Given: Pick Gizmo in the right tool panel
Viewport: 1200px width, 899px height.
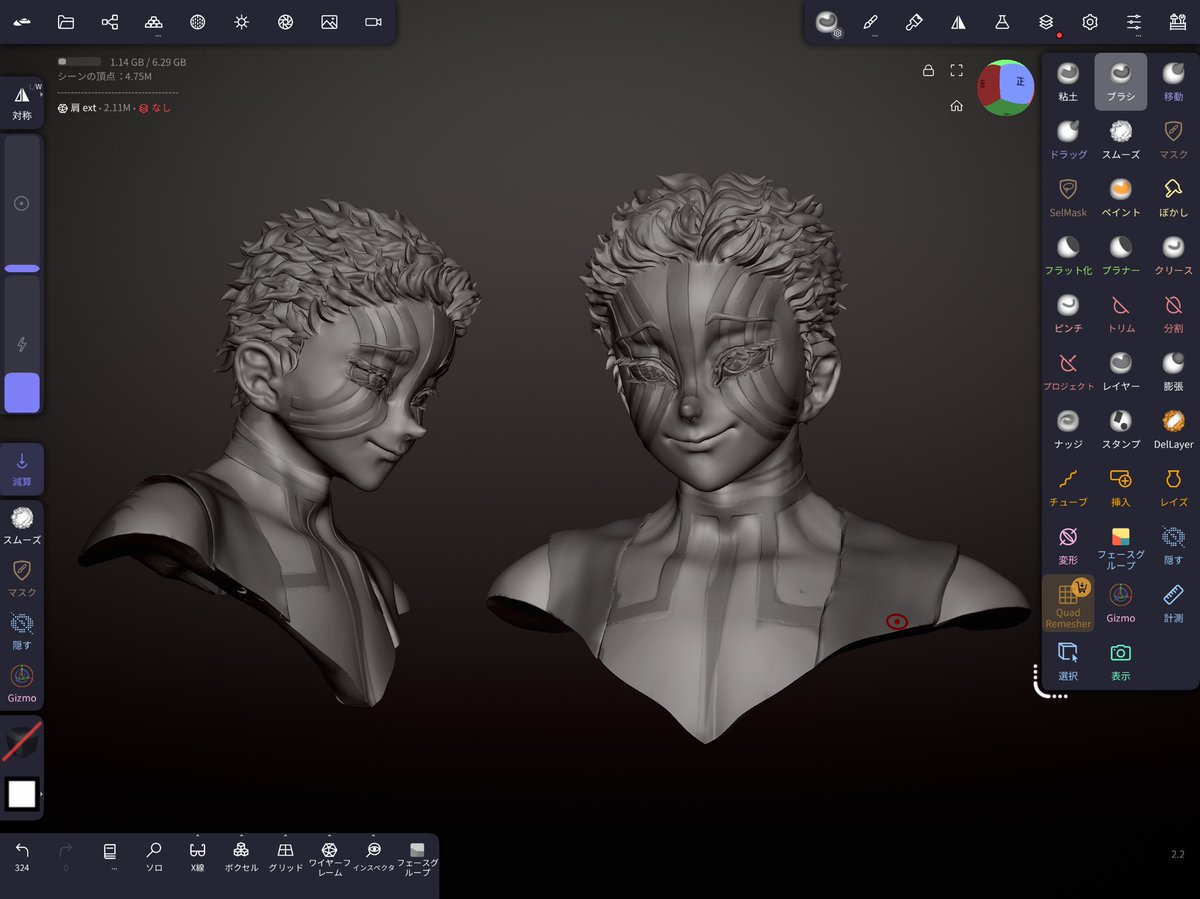Looking at the screenshot, I should [1121, 604].
